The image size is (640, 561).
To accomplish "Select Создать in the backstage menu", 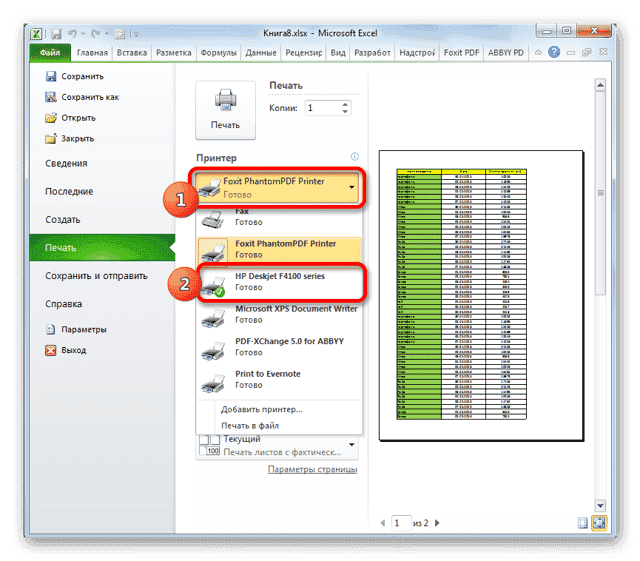I will pyautogui.click(x=62, y=220).
